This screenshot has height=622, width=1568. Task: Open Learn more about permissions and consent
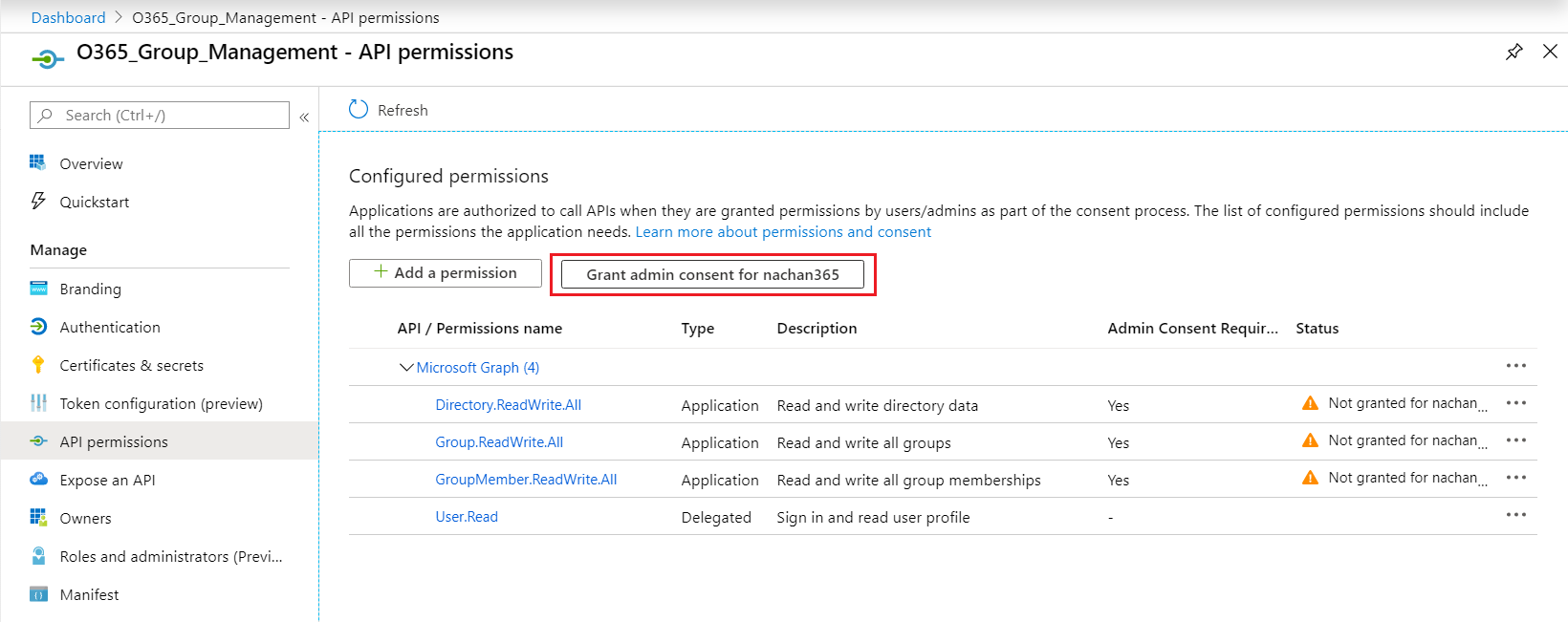783,232
